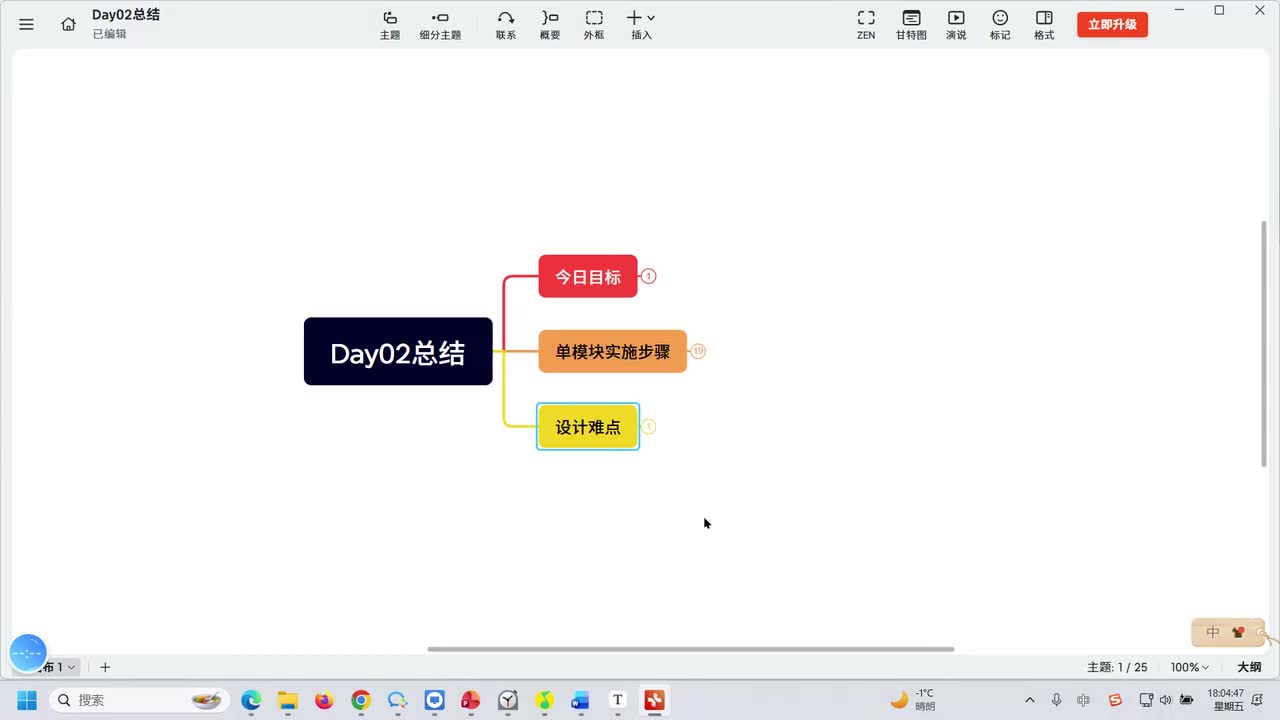This screenshot has width=1280, height=720.
Task: Open the blue magnifier refresh taskbar app
Action: click(398, 700)
